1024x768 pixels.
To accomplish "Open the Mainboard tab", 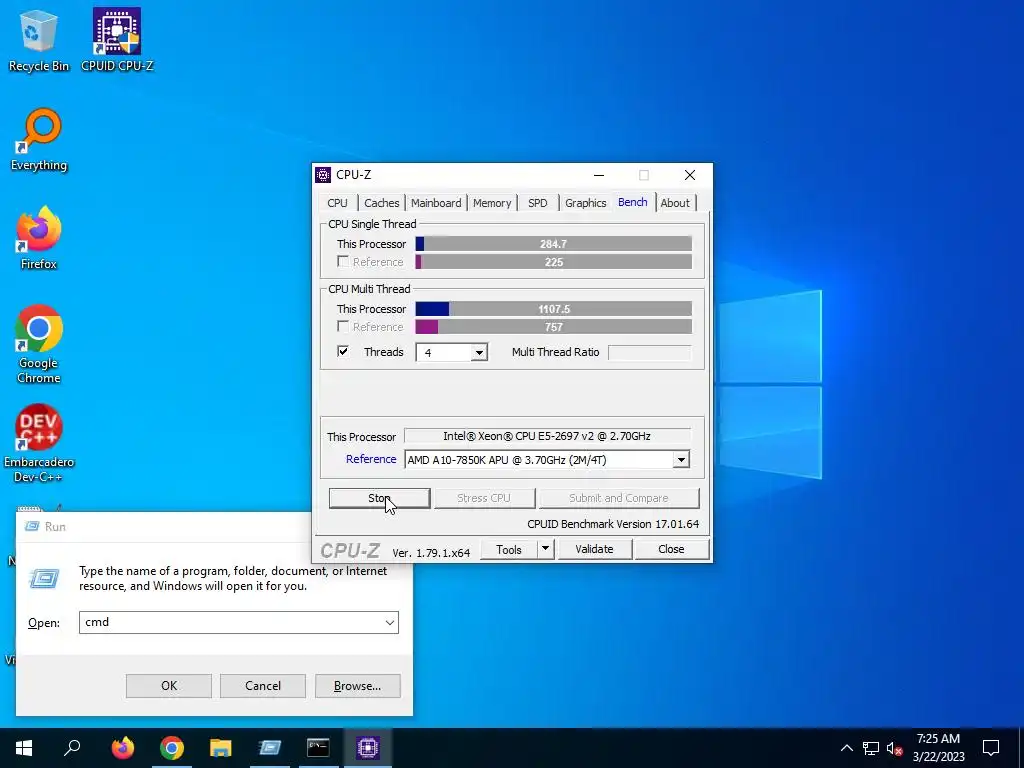I will pyautogui.click(x=436, y=203).
